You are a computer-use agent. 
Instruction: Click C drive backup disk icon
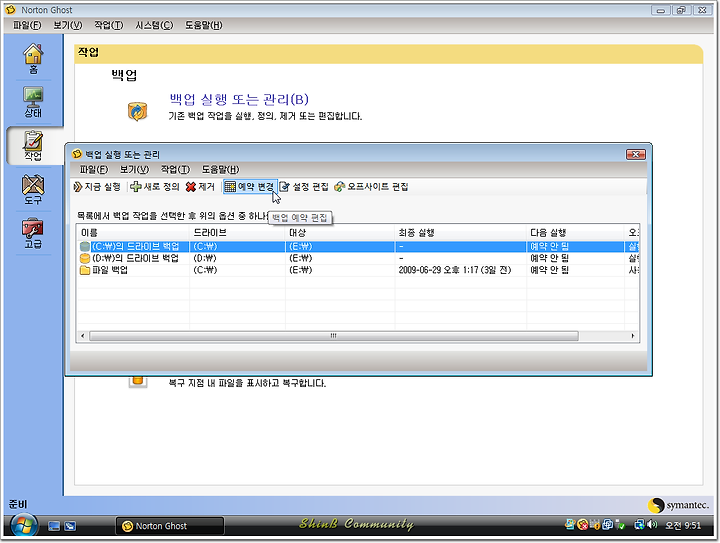point(84,246)
